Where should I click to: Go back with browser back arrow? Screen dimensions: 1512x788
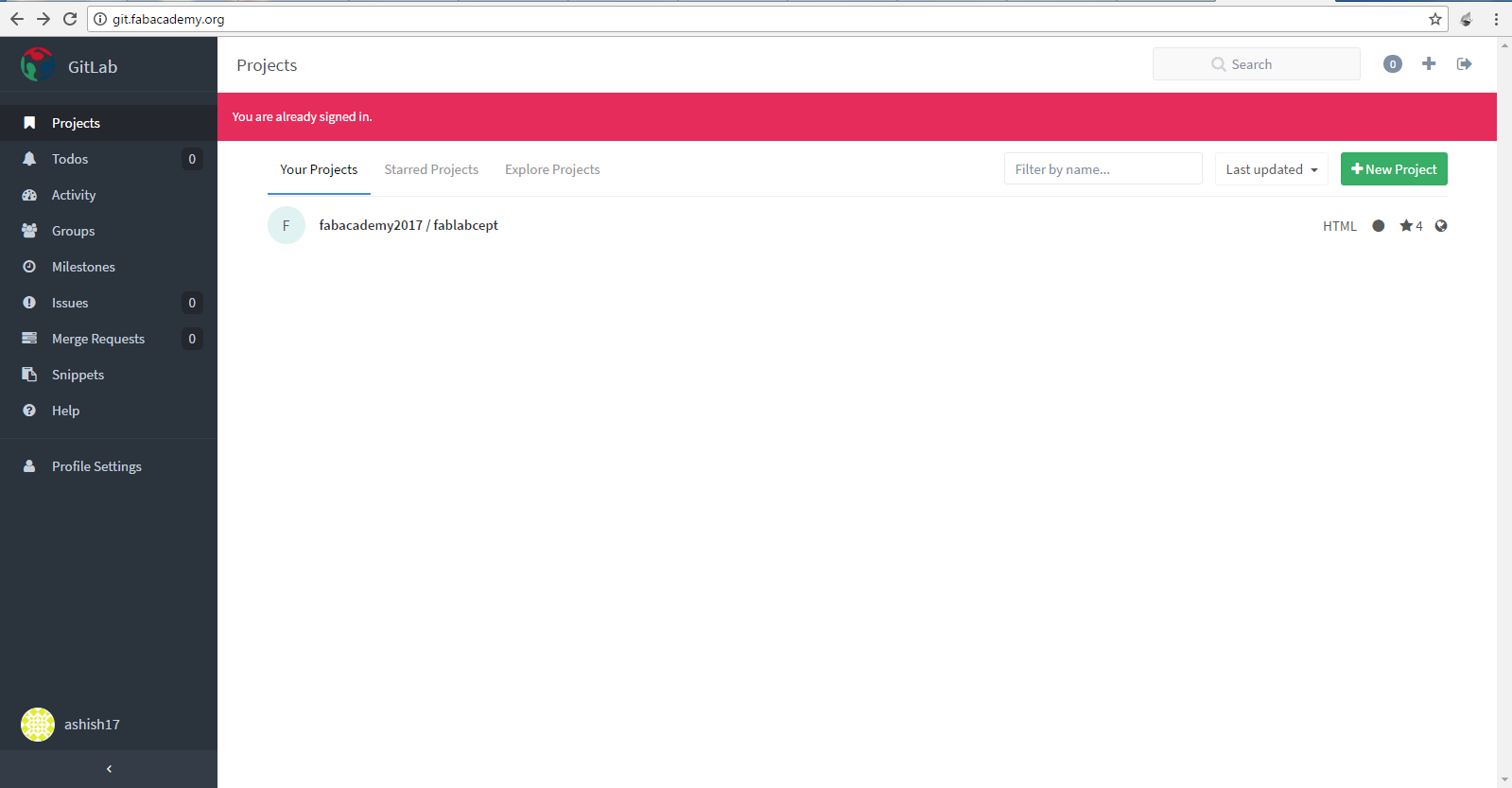point(17,19)
